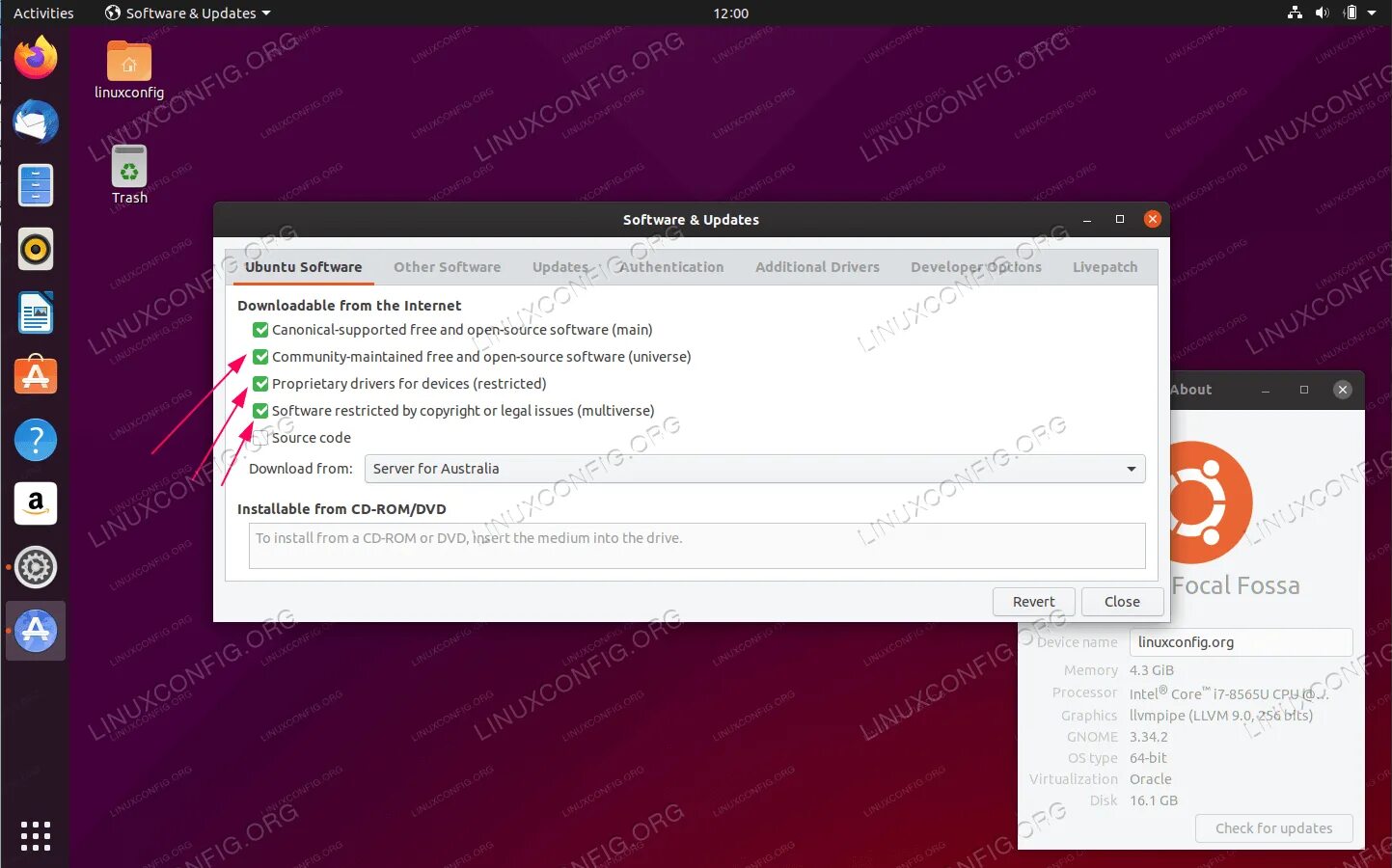Viewport: 1392px width, 868px height.
Task: Maximize the About window
Action: pyautogui.click(x=1304, y=390)
